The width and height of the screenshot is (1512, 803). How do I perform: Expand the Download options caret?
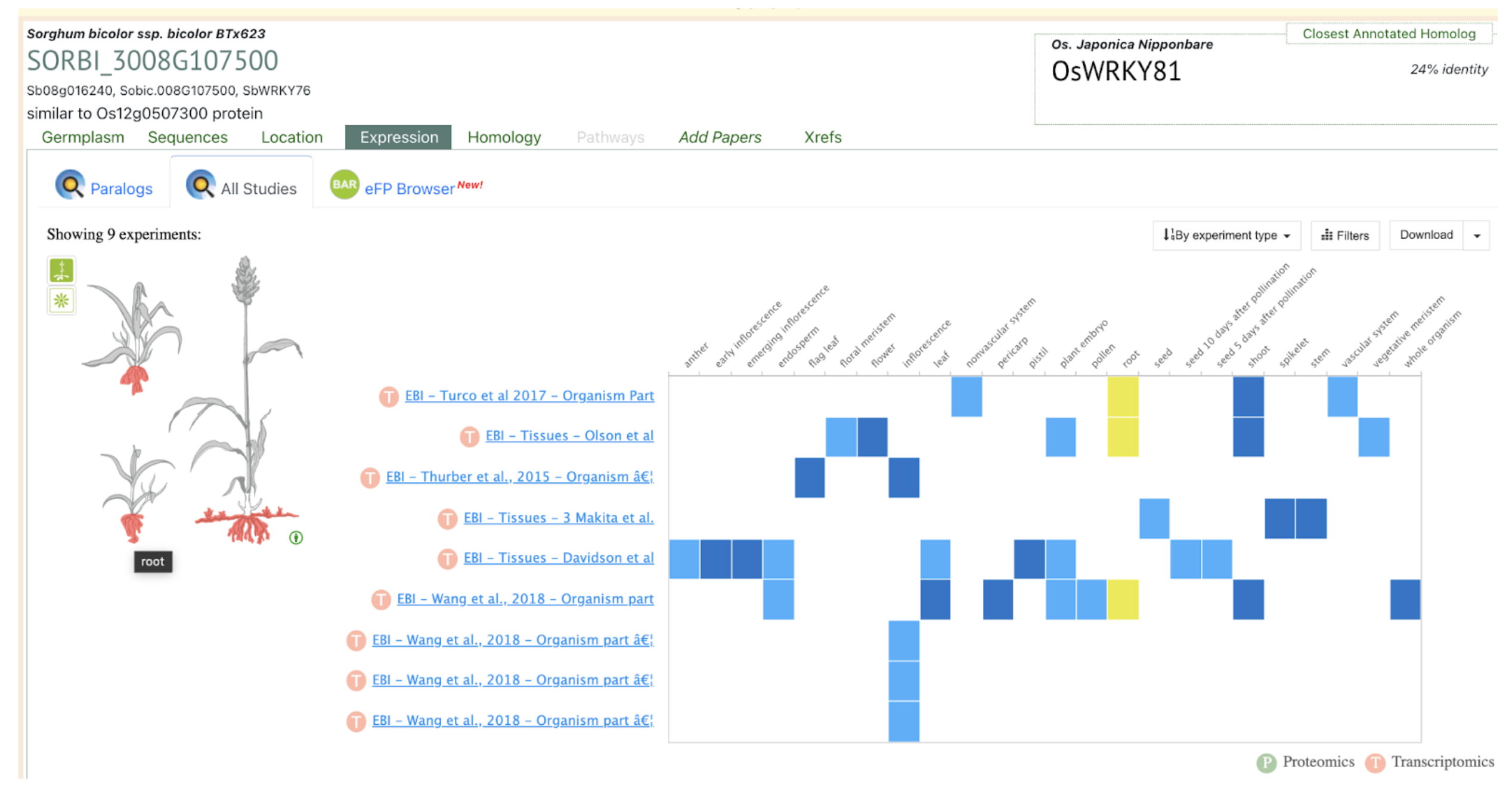(1477, 235)
